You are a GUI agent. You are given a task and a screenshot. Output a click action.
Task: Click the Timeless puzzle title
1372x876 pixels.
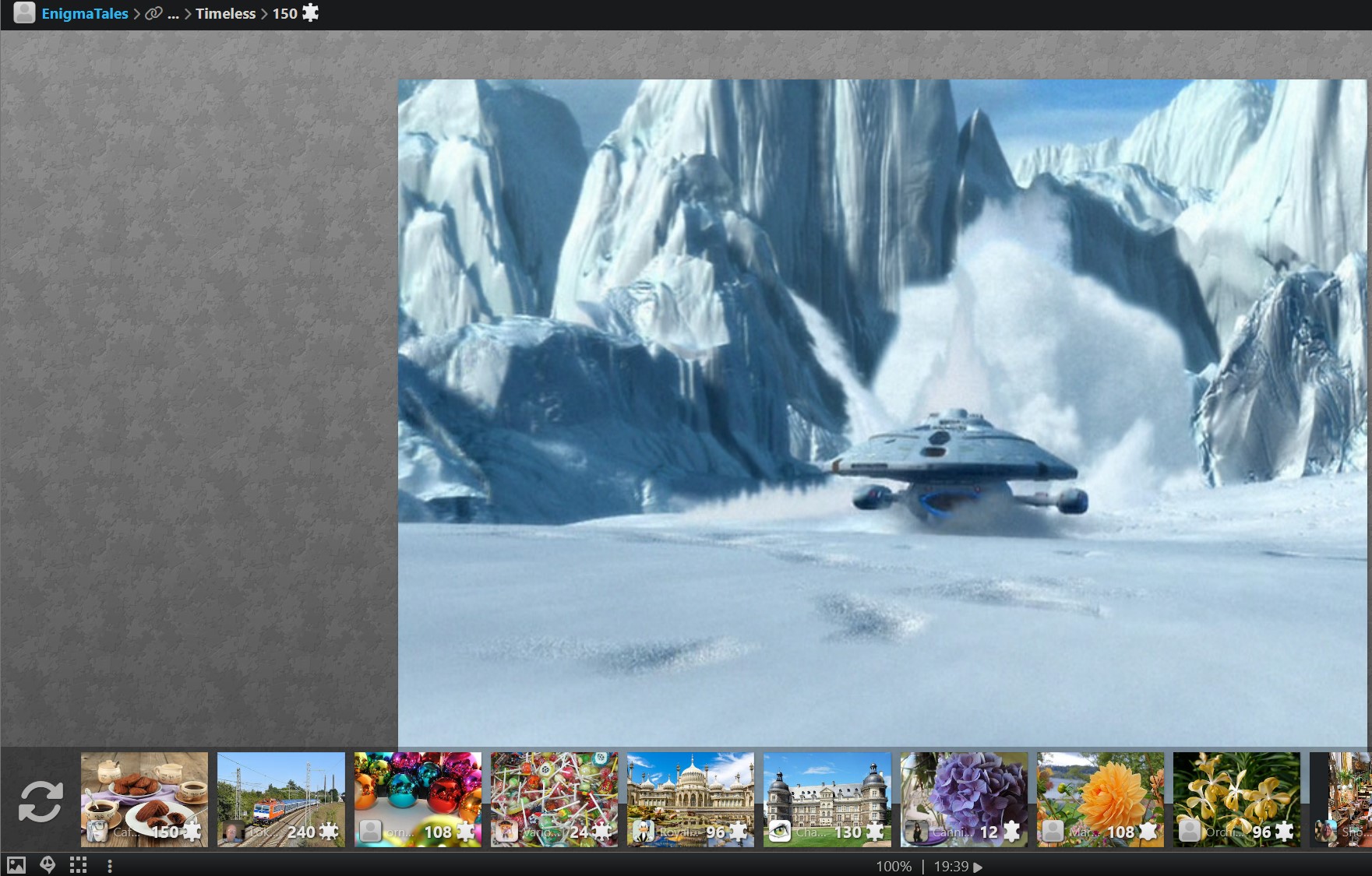tap(225, 13)
